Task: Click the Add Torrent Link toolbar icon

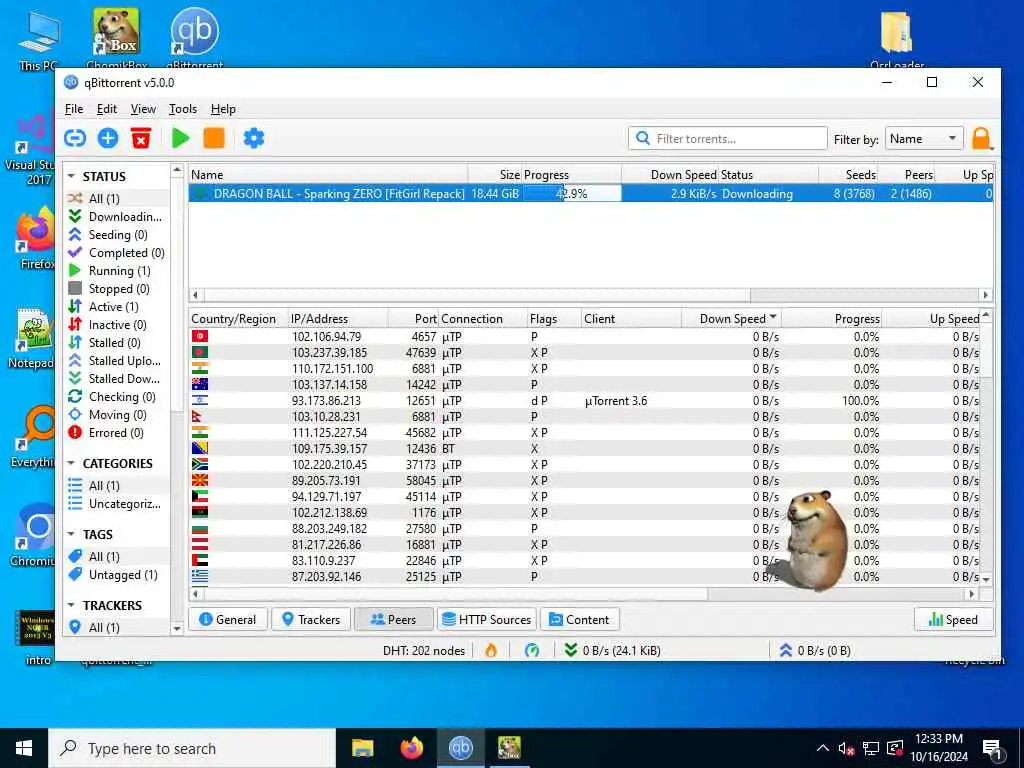Action: (x=75, y=138)
